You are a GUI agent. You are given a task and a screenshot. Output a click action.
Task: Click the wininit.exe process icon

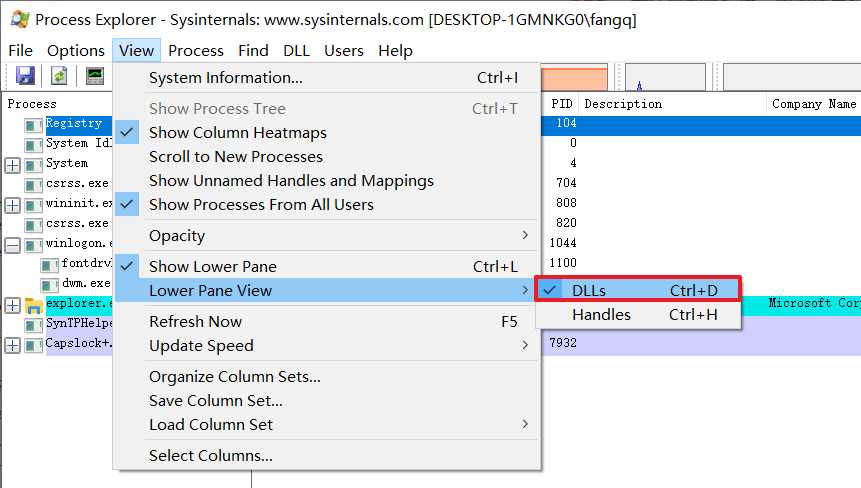pyautogui.click(x=33, y=205)
